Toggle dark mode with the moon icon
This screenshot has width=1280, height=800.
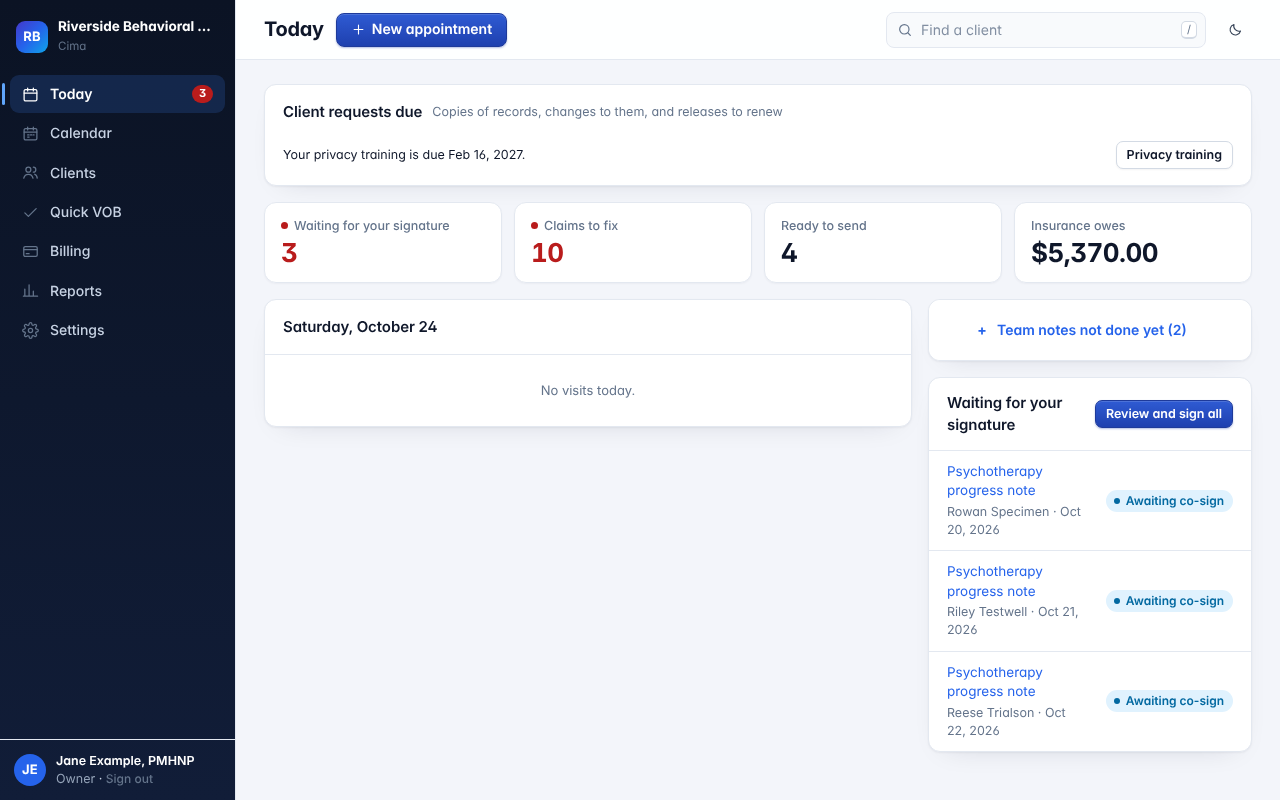(1235, 30)
